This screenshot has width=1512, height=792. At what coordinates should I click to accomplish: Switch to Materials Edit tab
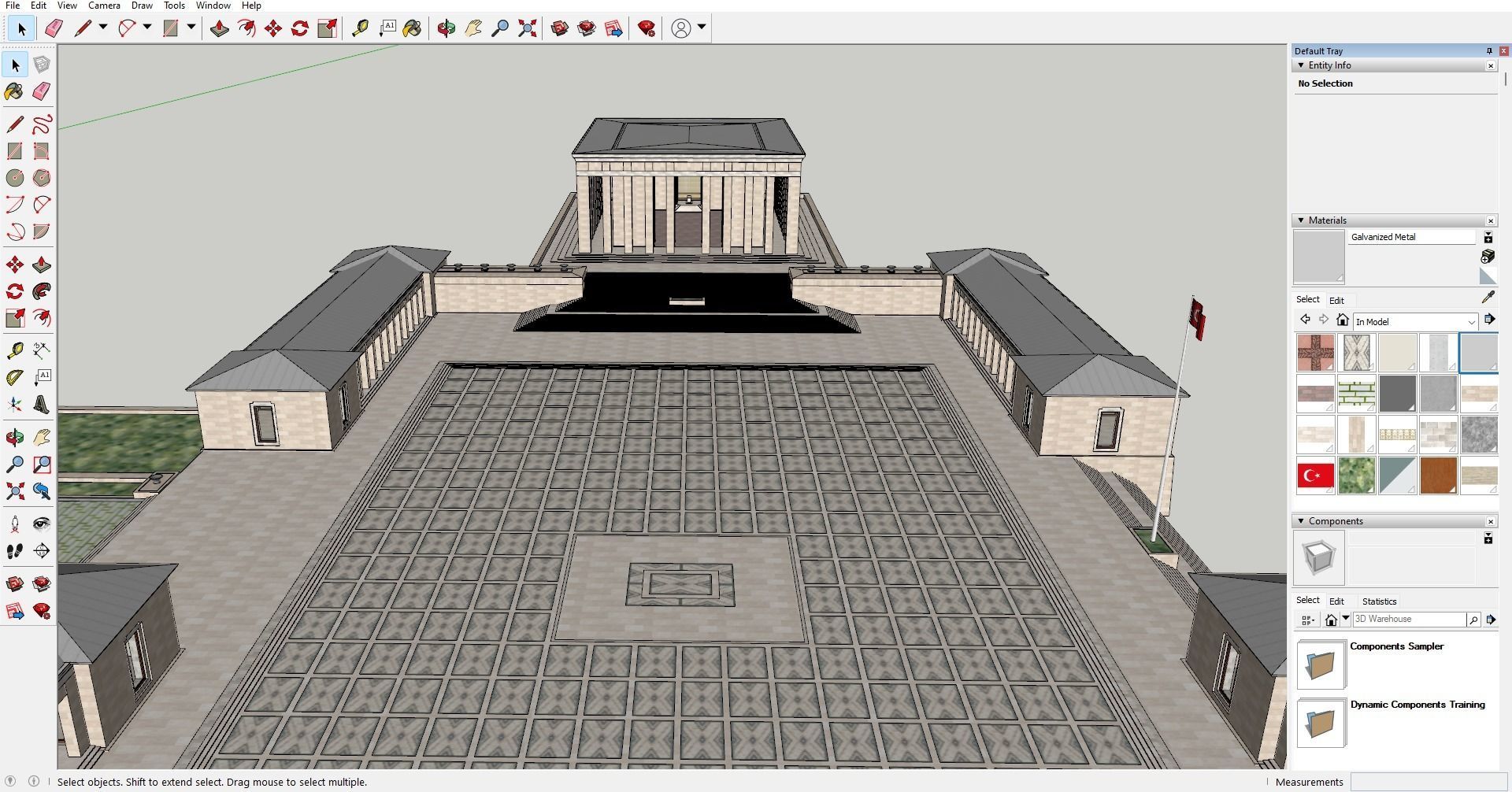tap(1336, 300)
